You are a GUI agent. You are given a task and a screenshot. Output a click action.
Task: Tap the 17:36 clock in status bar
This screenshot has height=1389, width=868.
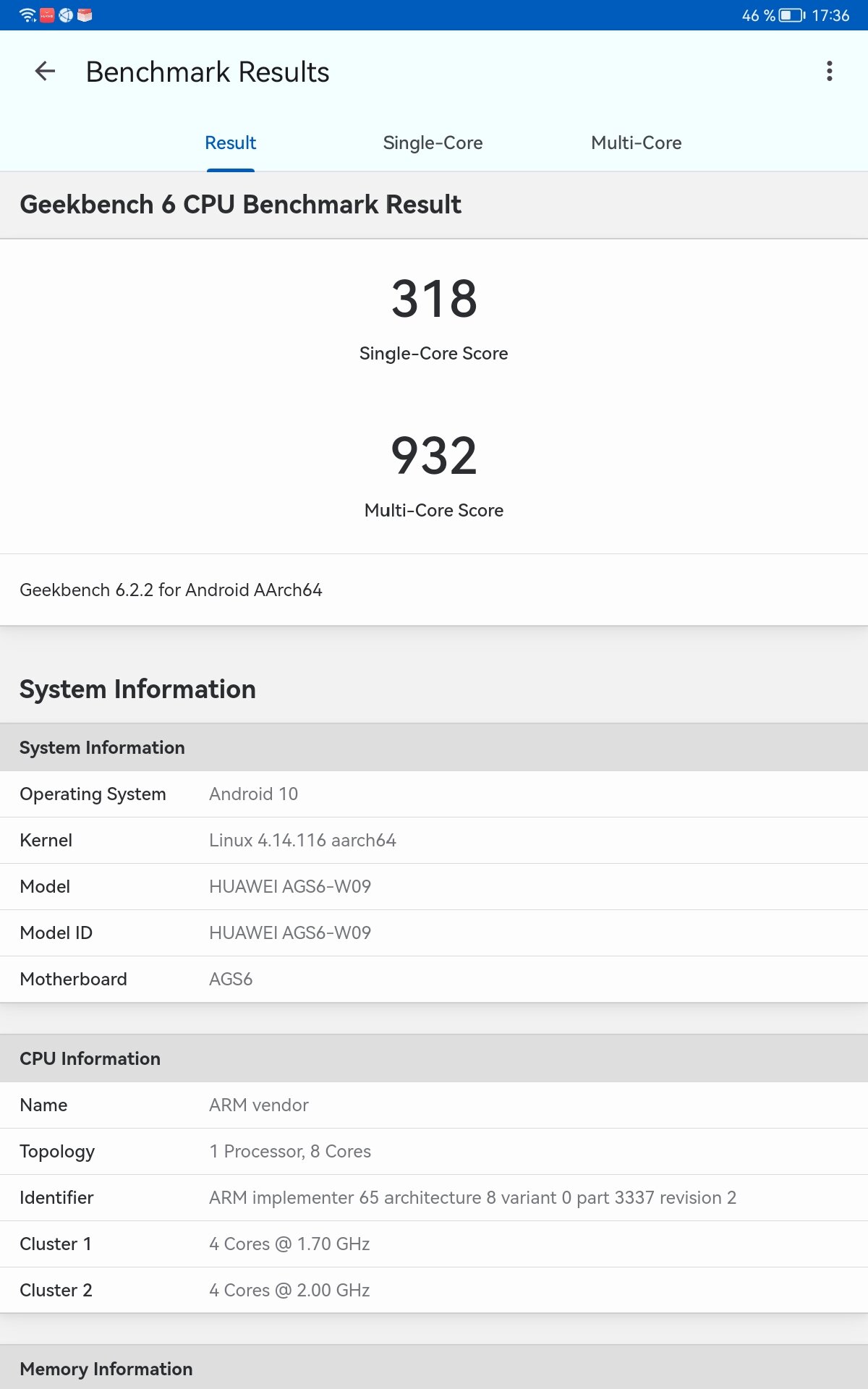click(x=830, y=15)
